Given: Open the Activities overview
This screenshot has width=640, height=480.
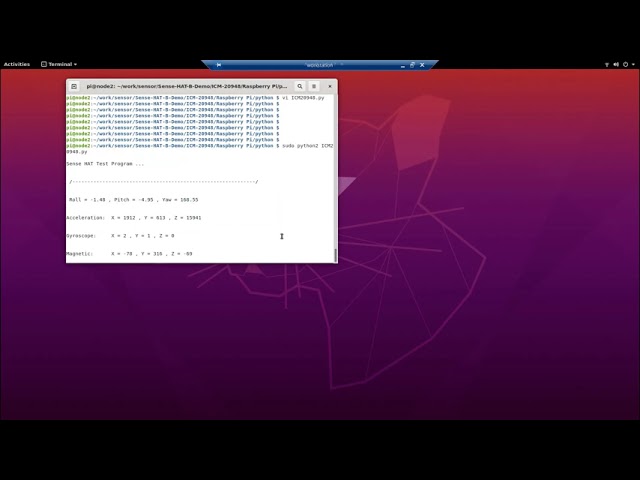Looking at the screenshot, I should tap(17, 64).
